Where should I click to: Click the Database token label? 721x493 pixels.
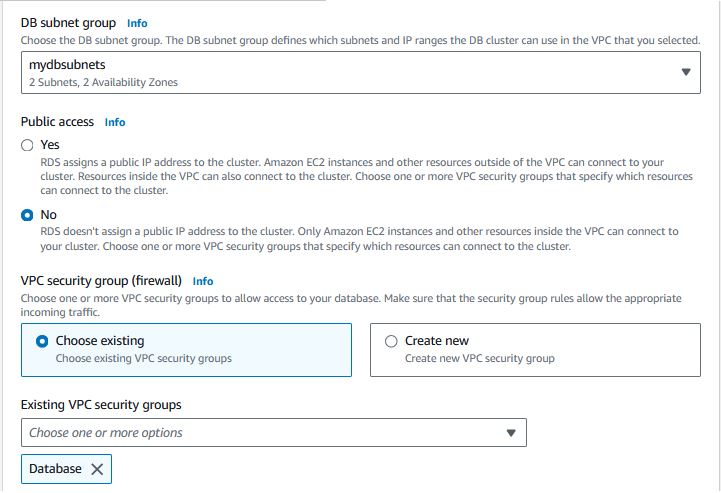coord(55,469)
